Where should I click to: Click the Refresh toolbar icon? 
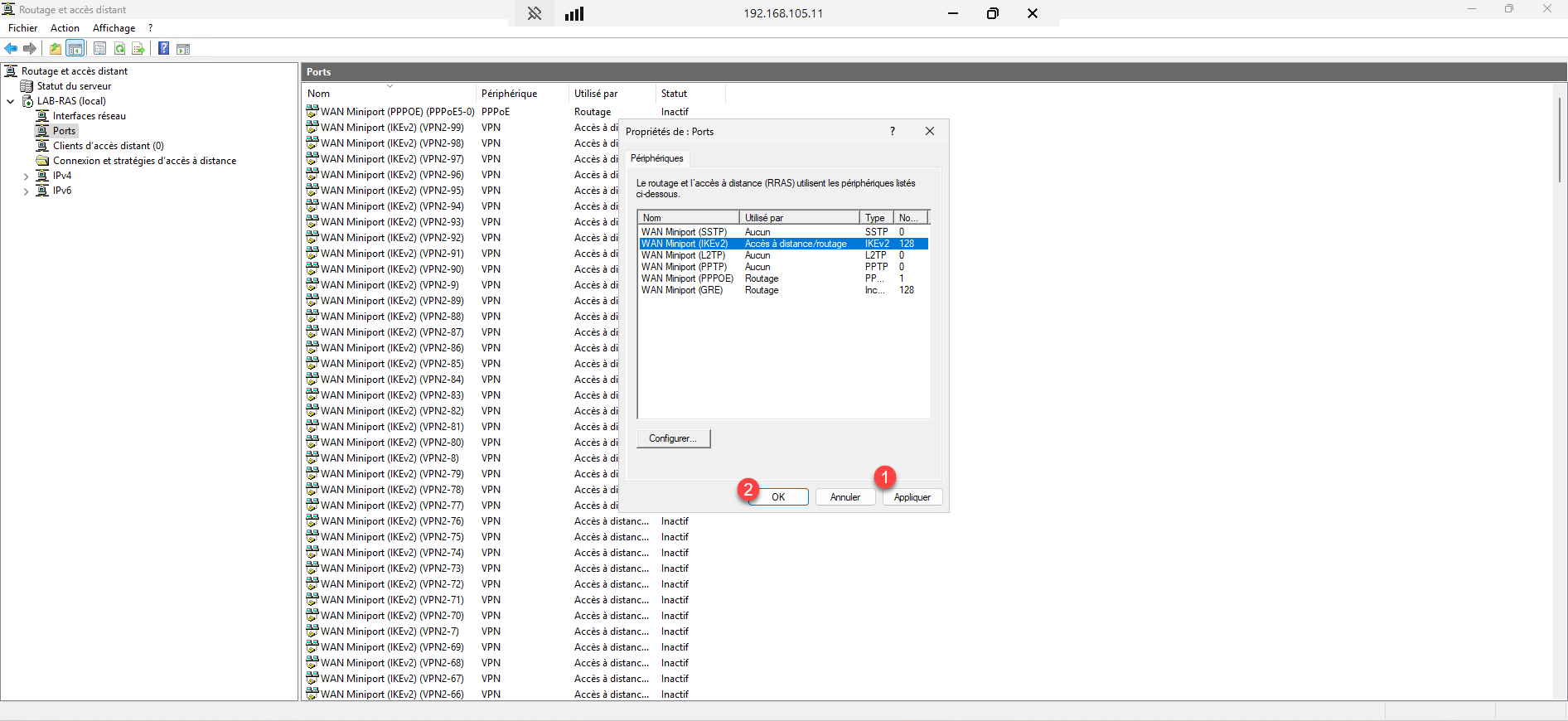[x=119, y=49]
